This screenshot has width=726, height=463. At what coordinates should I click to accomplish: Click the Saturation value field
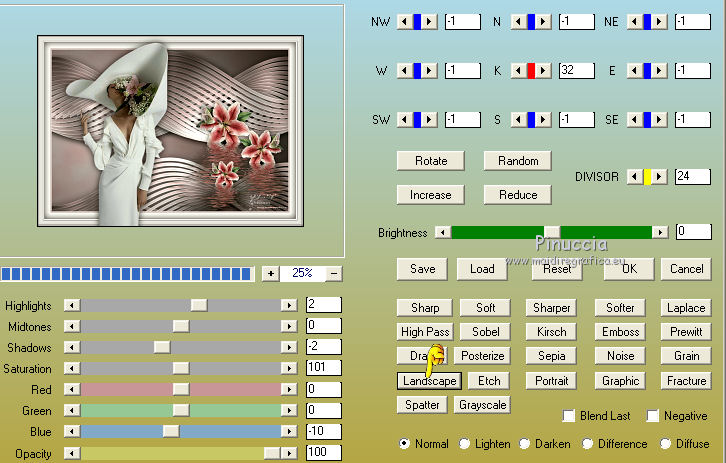point(324,368)
